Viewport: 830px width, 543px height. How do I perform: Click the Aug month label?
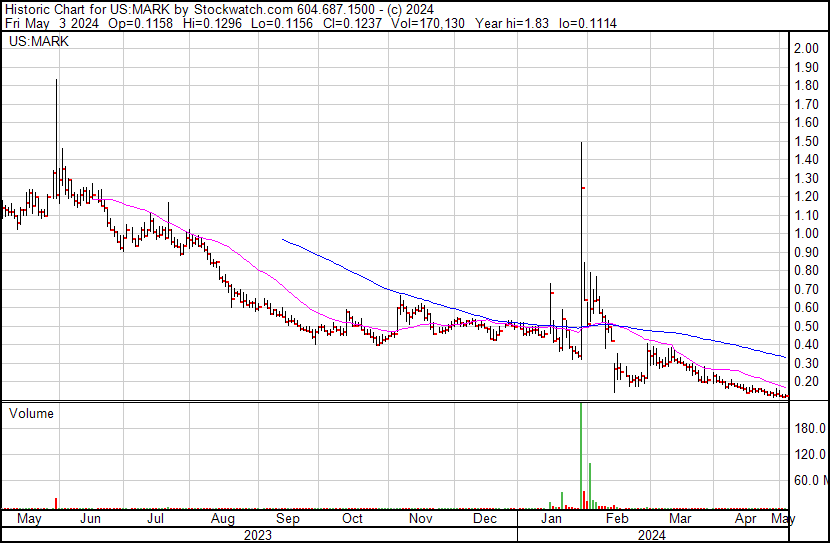click(x=222, y=519)
